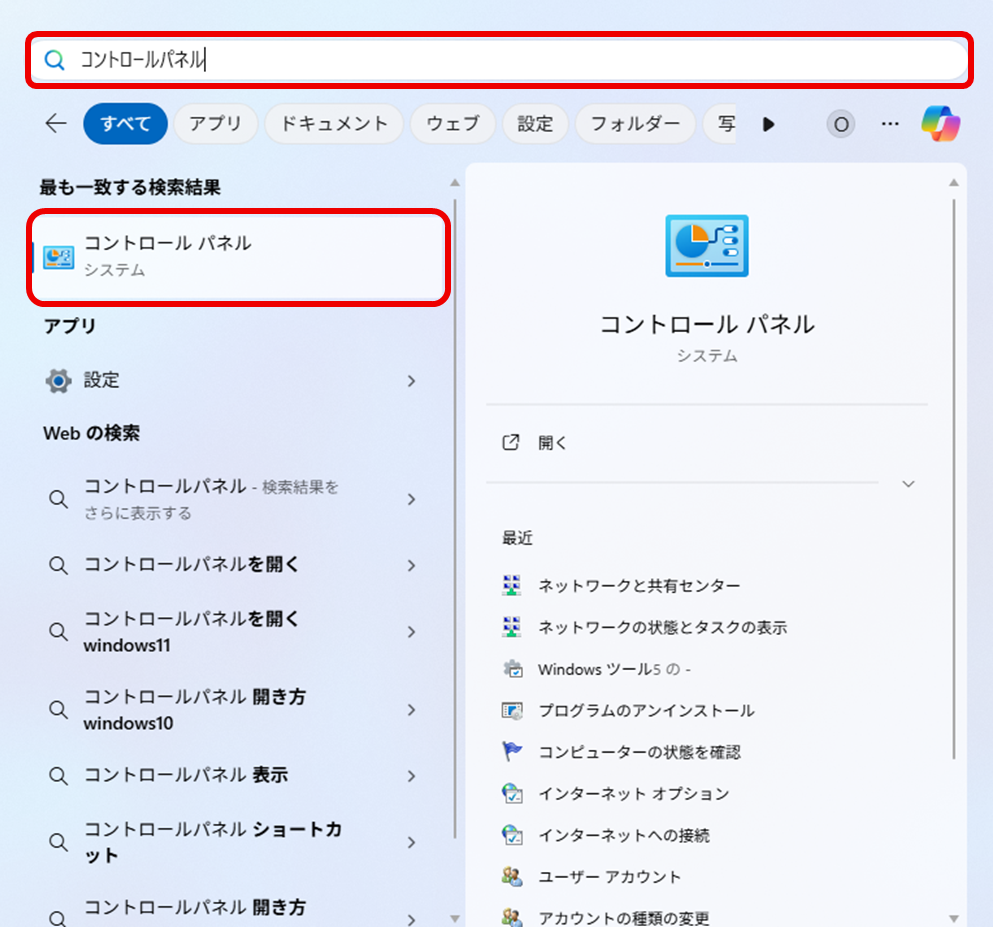The width and height of the screenshot is (993, 927).
Task: Click the back arrow above search results
Action: click(56, 123)
